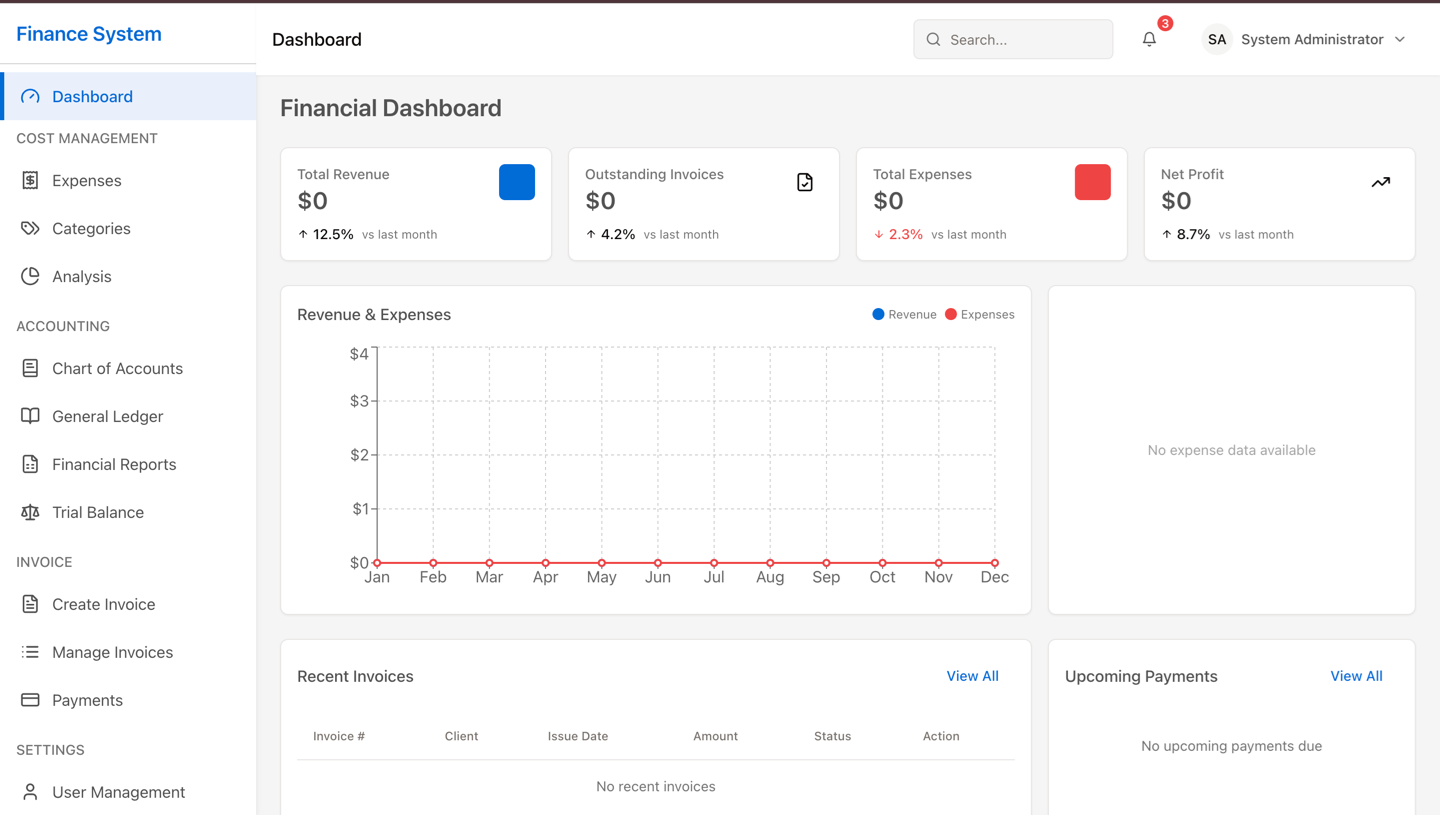
Task: Click the Trial Balance scale icon
Action: 30,513
